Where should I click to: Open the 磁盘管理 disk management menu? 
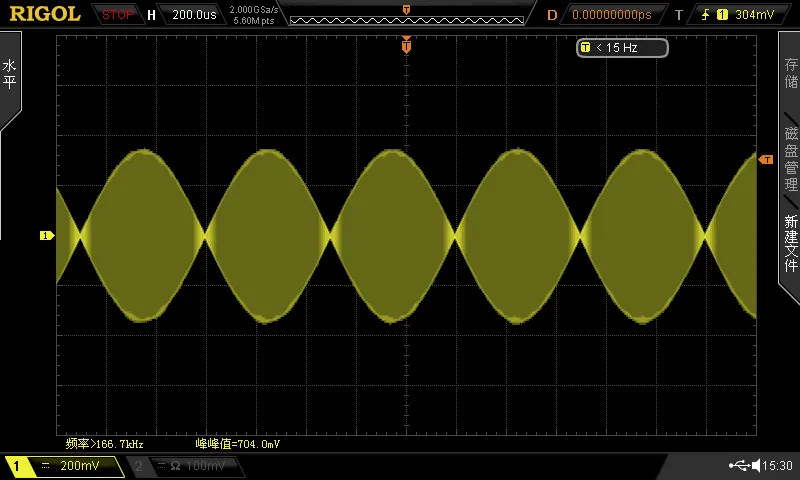(791, 159)
